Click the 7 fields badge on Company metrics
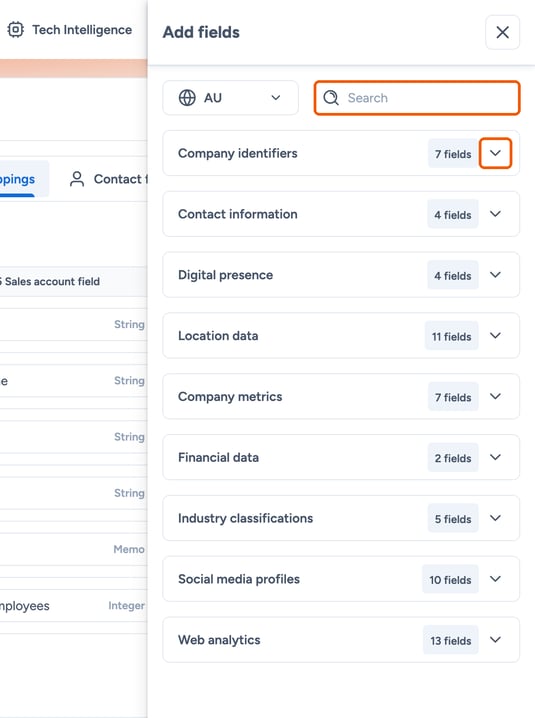This screenshot has width=535, height=718. 453,397
